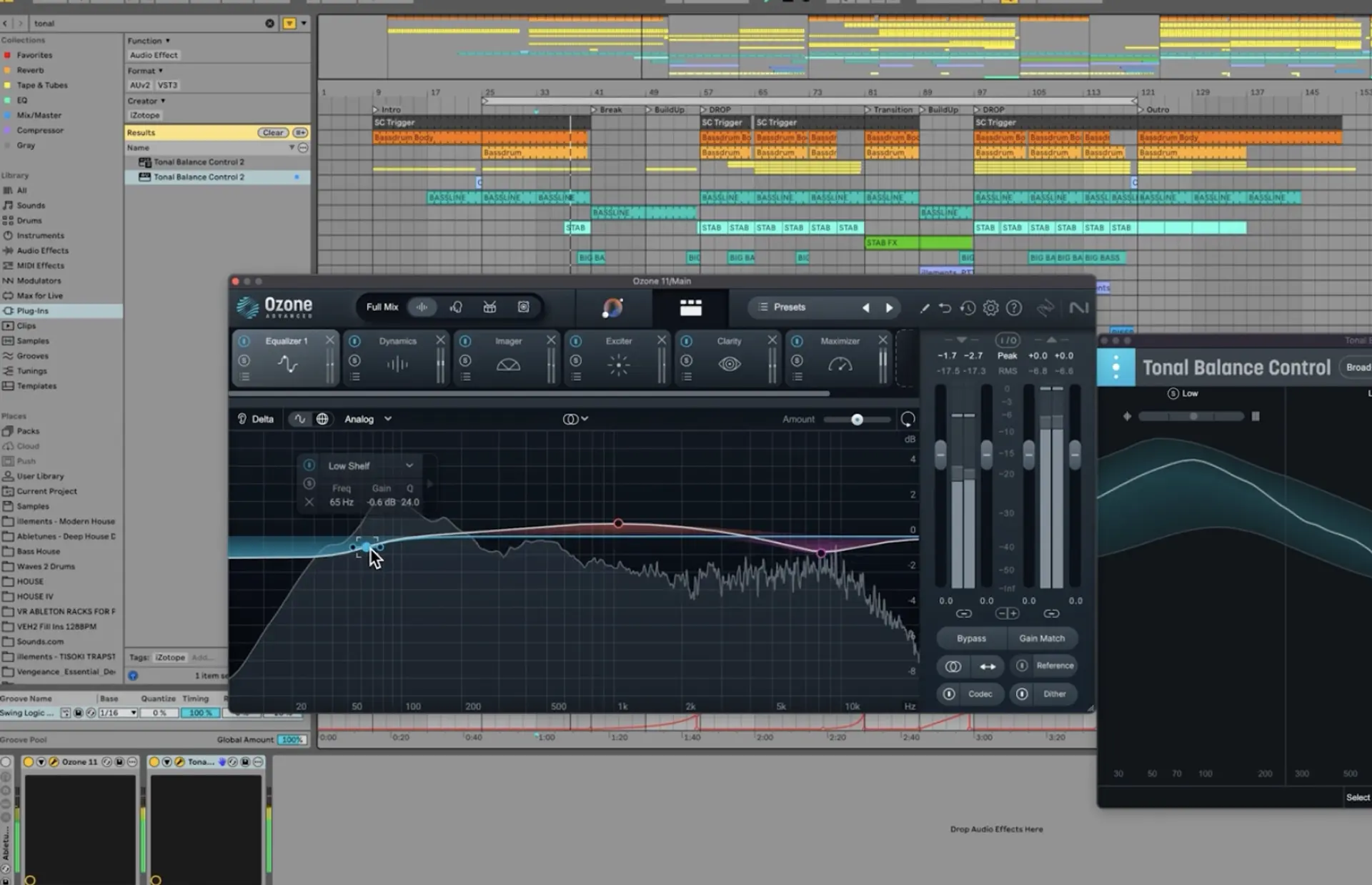
Task: Click the Gain Match button
Action: pyautogui.click(x=1042, y=638)
